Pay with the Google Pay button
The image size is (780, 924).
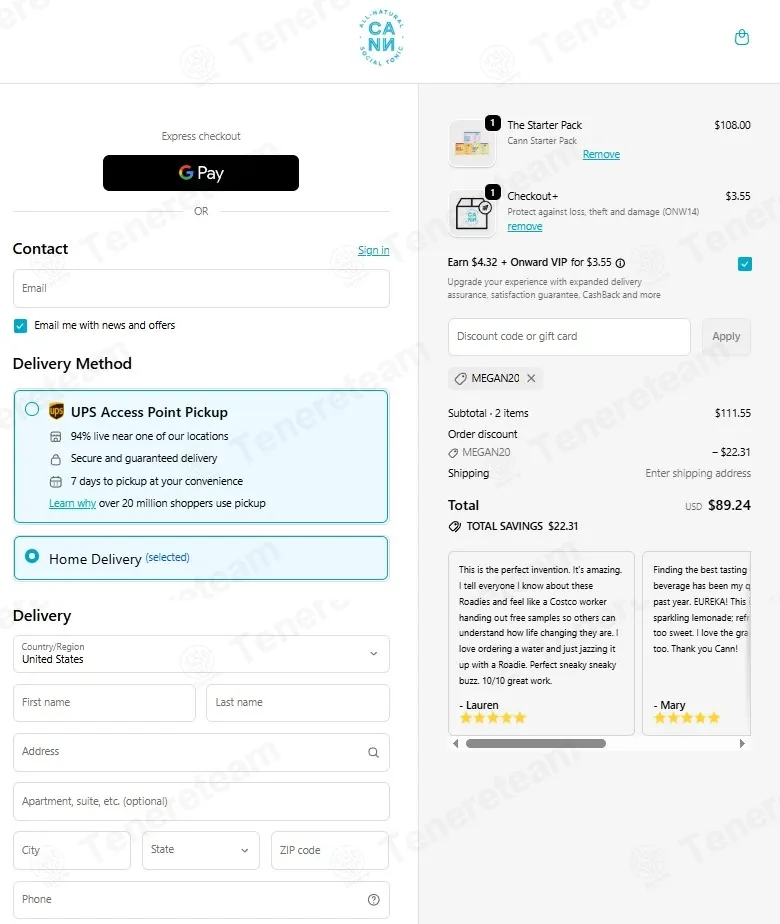tap(201, 173)
